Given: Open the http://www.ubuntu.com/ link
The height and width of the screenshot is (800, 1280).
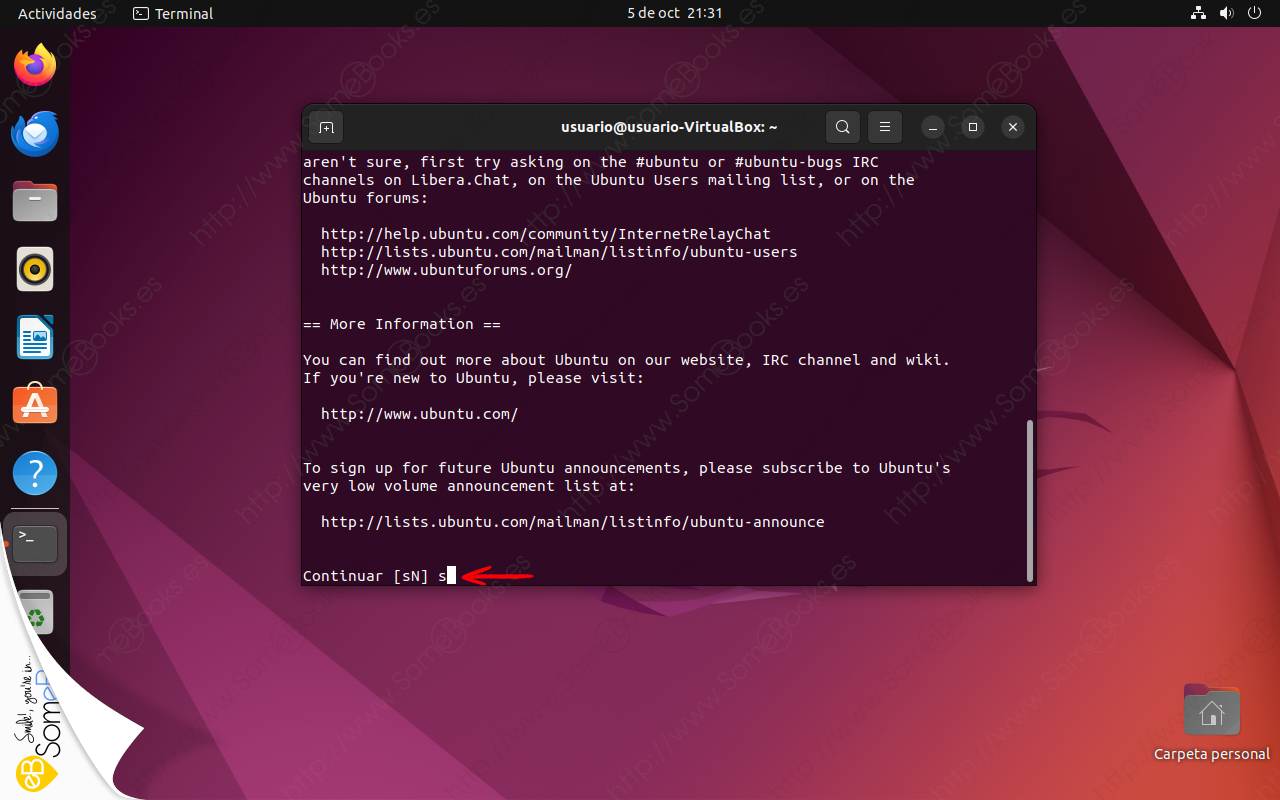Looking at the screenshot, I should point(419,413).
